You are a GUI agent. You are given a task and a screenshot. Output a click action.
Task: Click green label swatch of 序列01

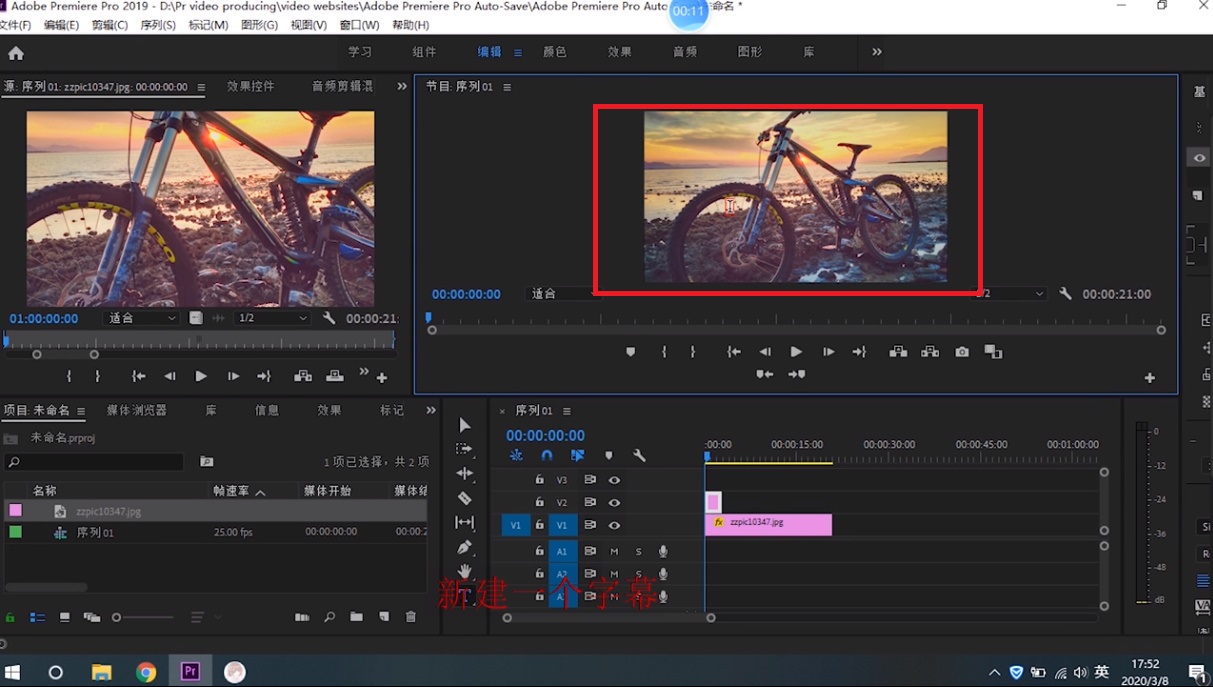tap(15, 532)
